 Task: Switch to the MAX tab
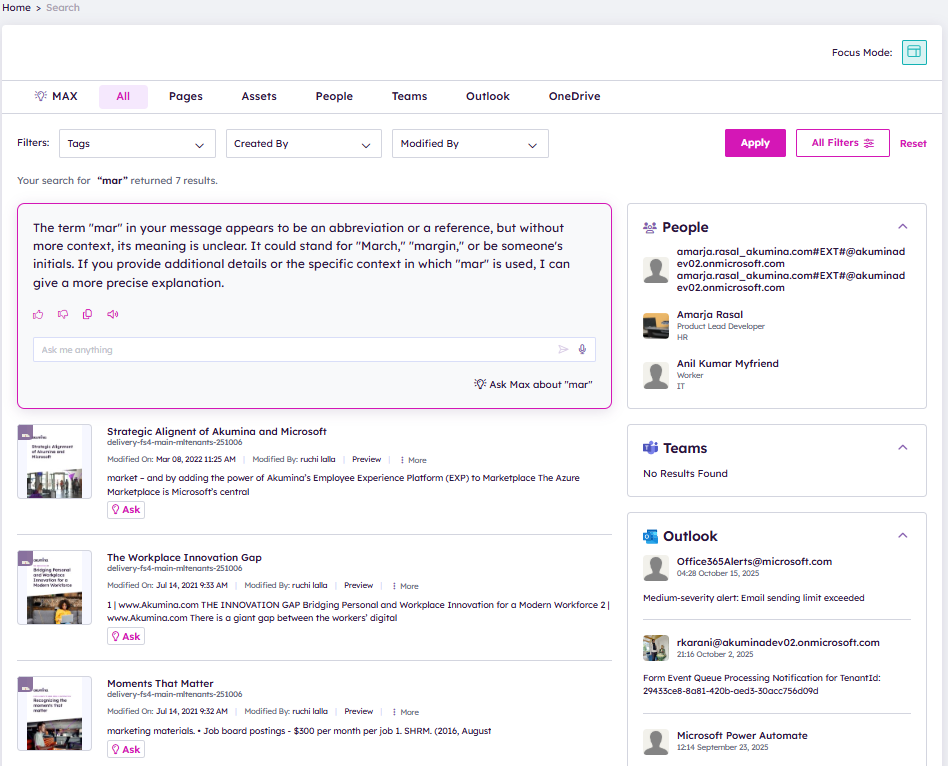(56, 97)
